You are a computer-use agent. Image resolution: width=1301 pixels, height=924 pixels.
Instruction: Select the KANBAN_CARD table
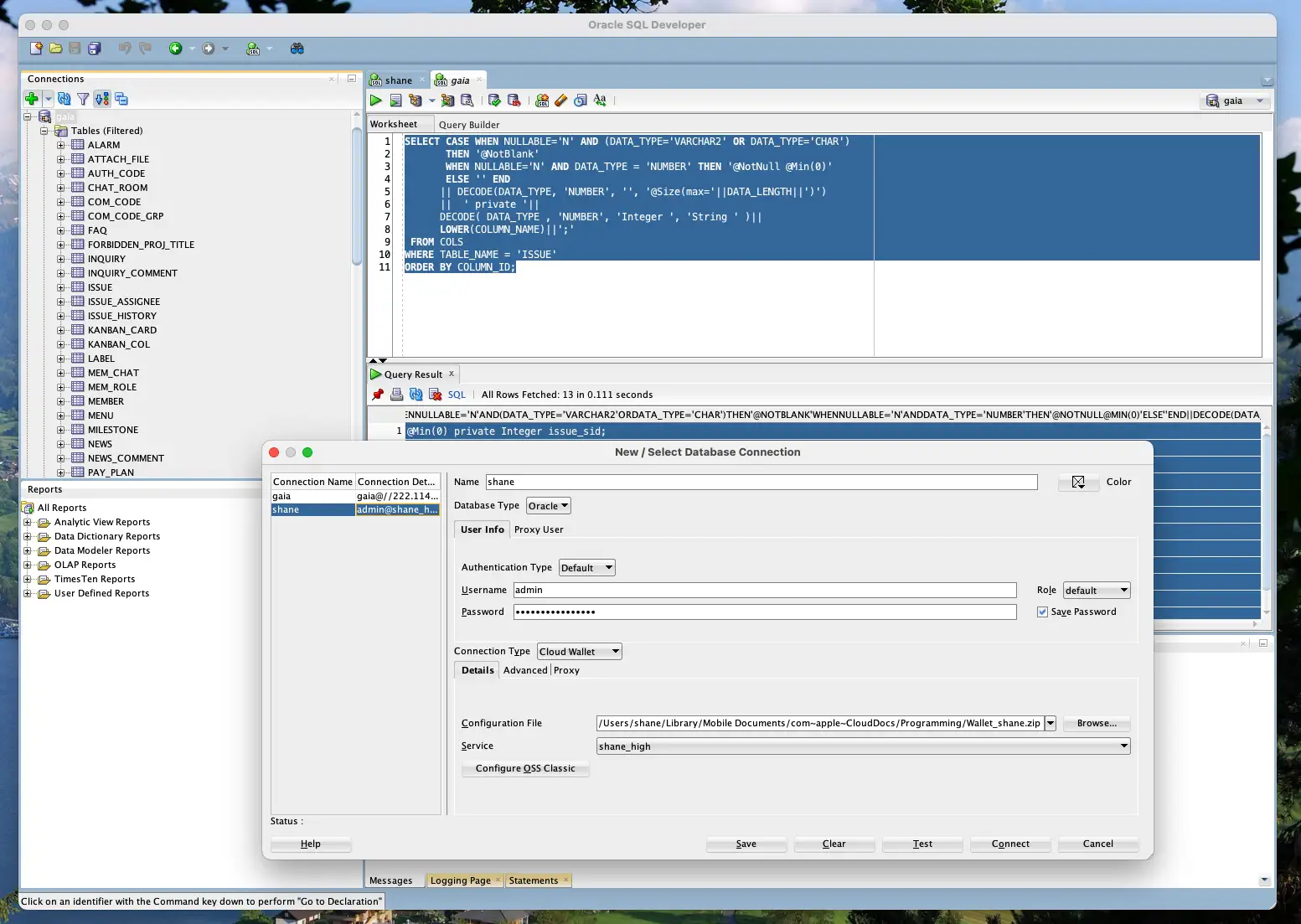click(x=122, y=330)
